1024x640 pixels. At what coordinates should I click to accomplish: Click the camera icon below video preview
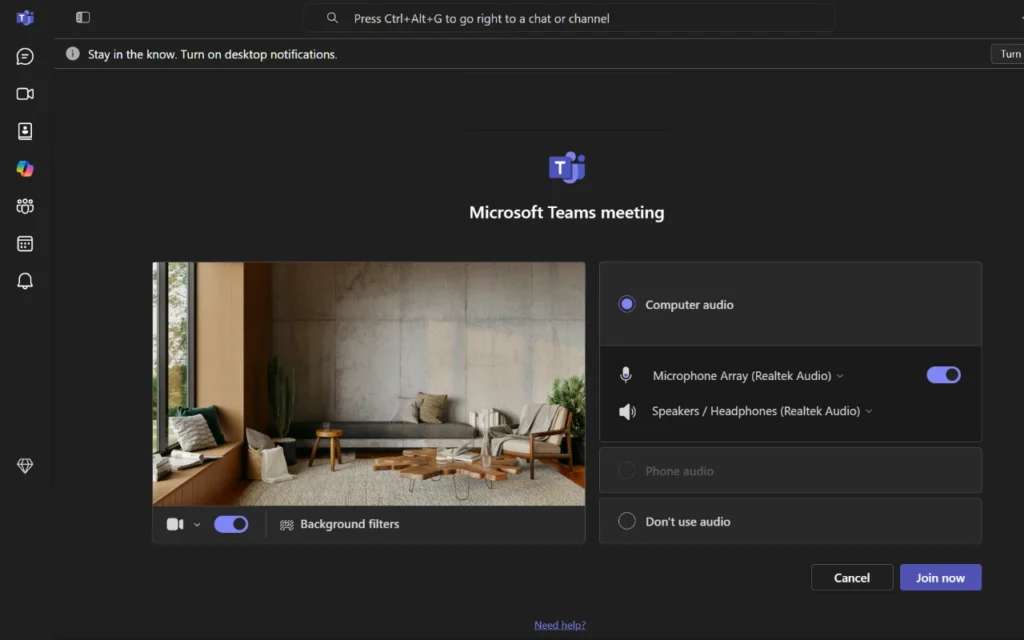pos(175,524)
